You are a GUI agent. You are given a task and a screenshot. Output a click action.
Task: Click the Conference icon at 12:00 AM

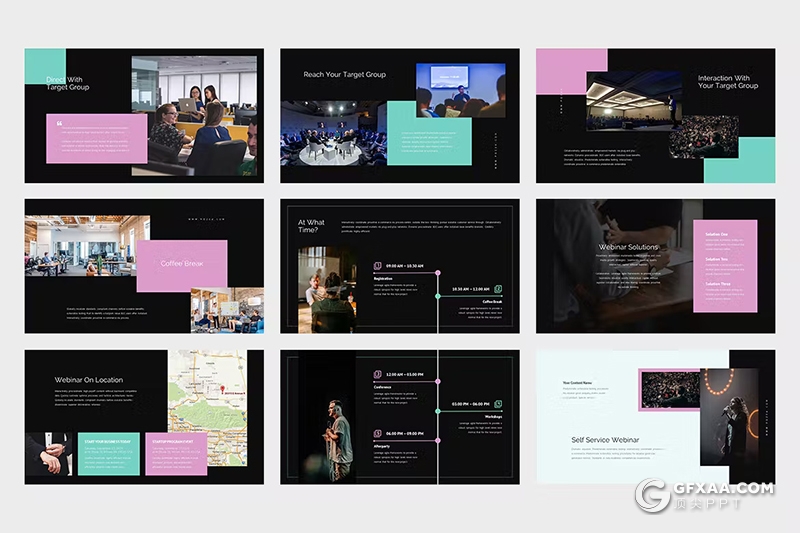[x=377, y=374]
